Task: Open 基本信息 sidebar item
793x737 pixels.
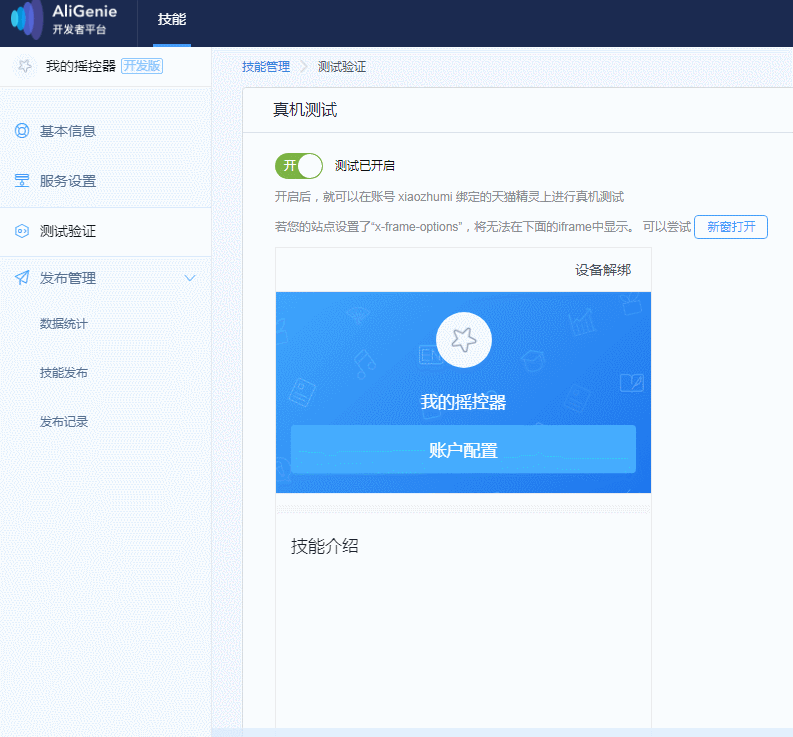Action: click(106, 131)
